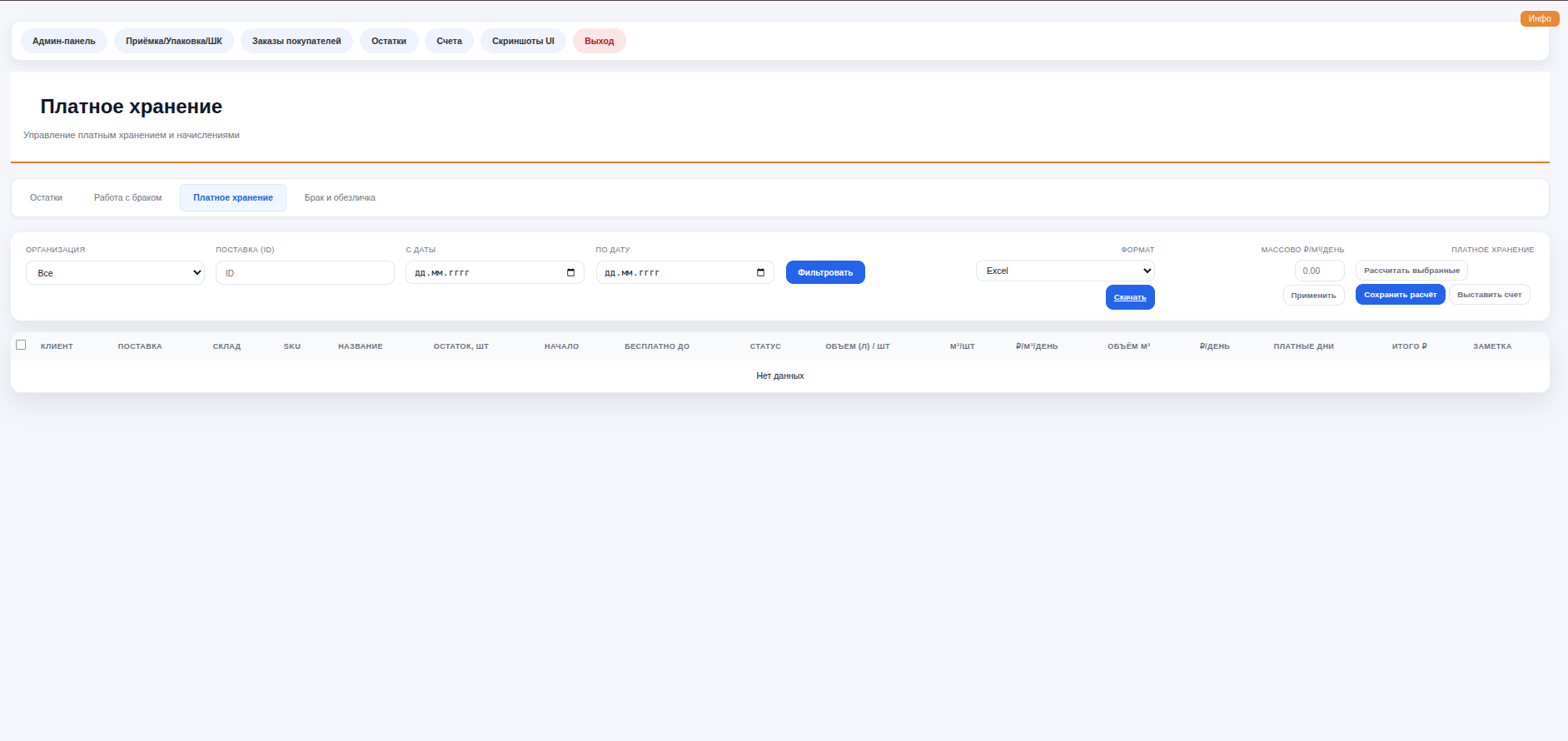
Task: Click the Выставить счет button
Action: 1489,295
